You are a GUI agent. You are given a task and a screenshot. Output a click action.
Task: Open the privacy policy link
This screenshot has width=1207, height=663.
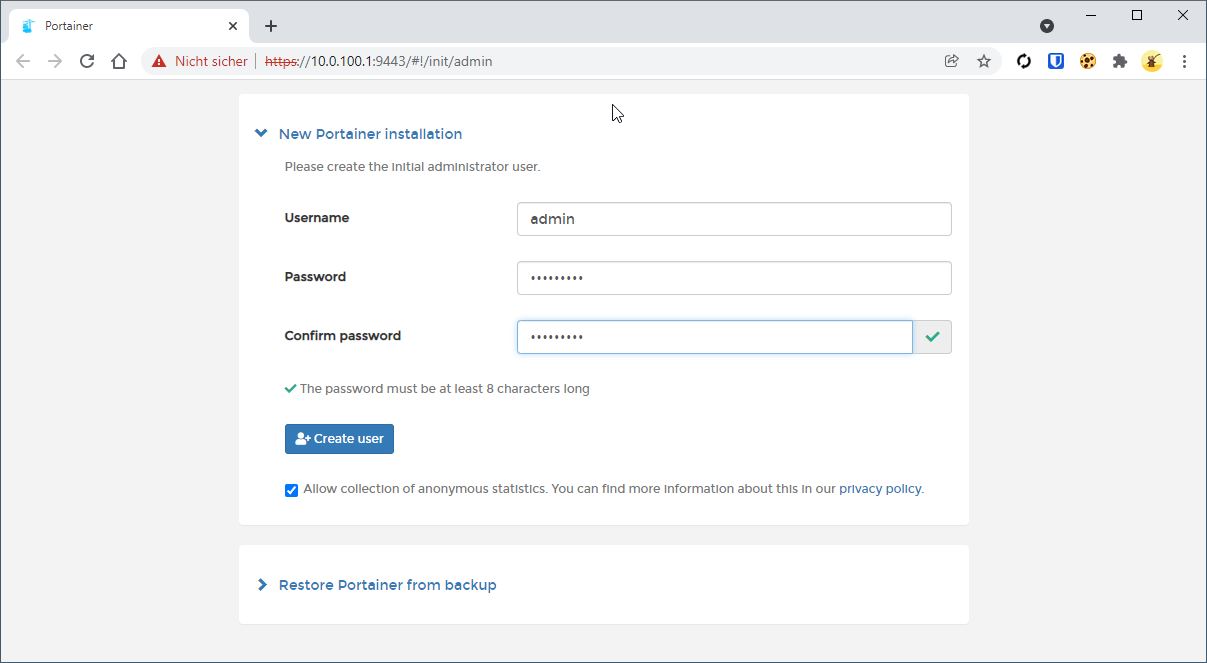click(x=880, y=489)
